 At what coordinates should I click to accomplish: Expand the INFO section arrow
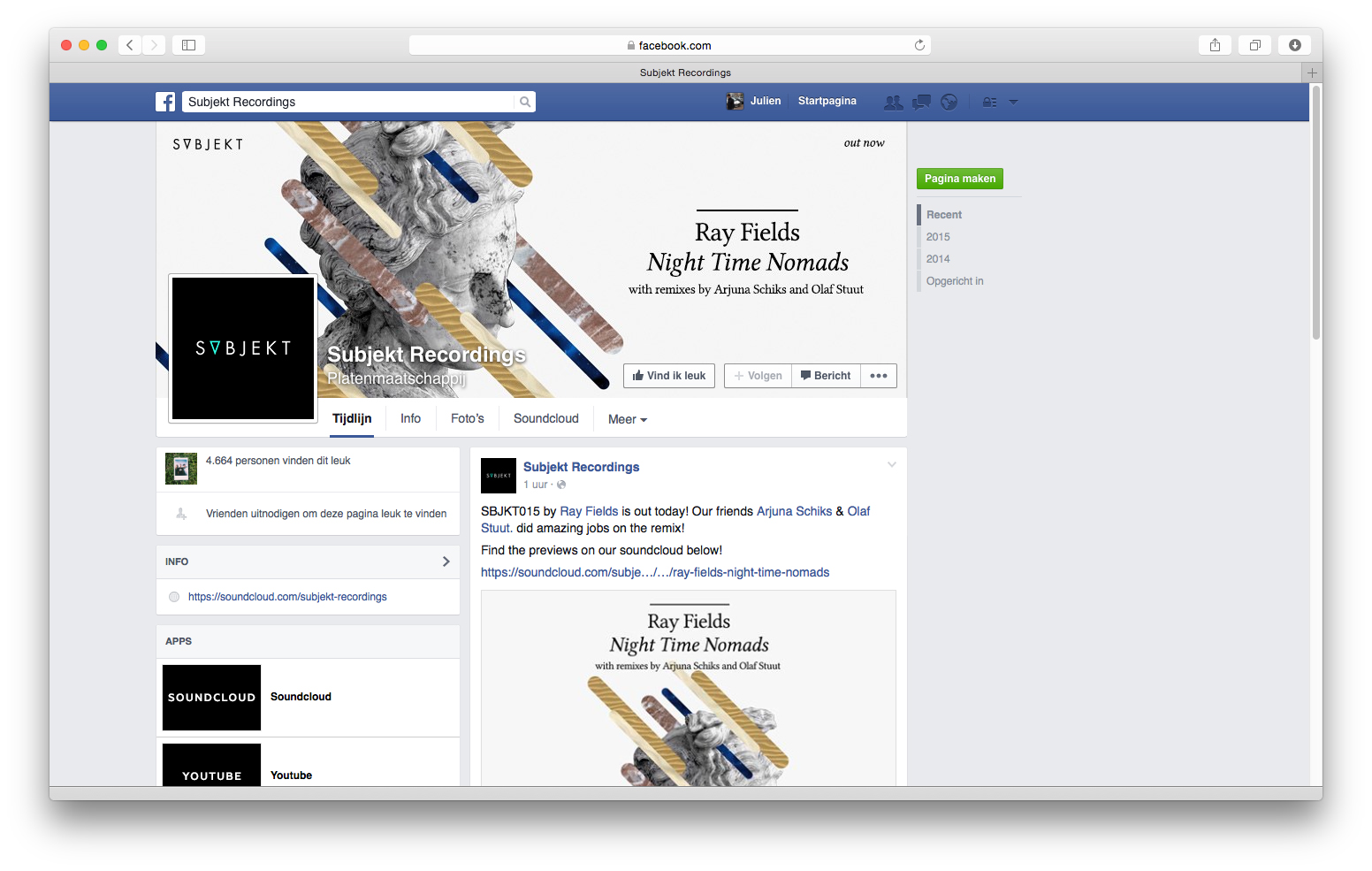(x=446, y=562)
